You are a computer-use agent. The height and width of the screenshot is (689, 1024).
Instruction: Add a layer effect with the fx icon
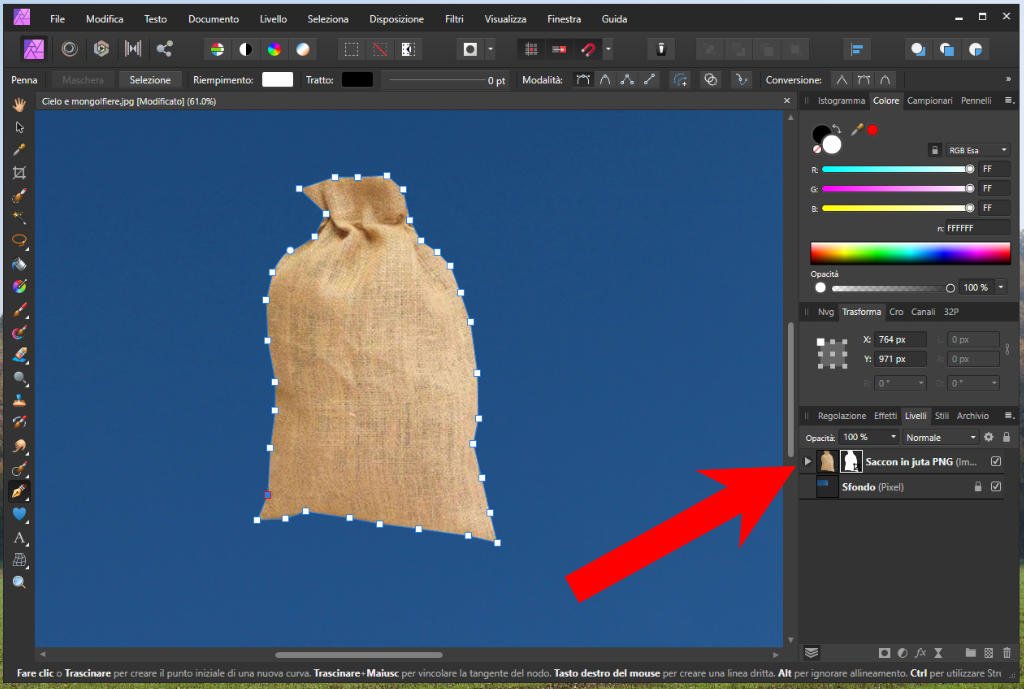click(x=921, y=652)
